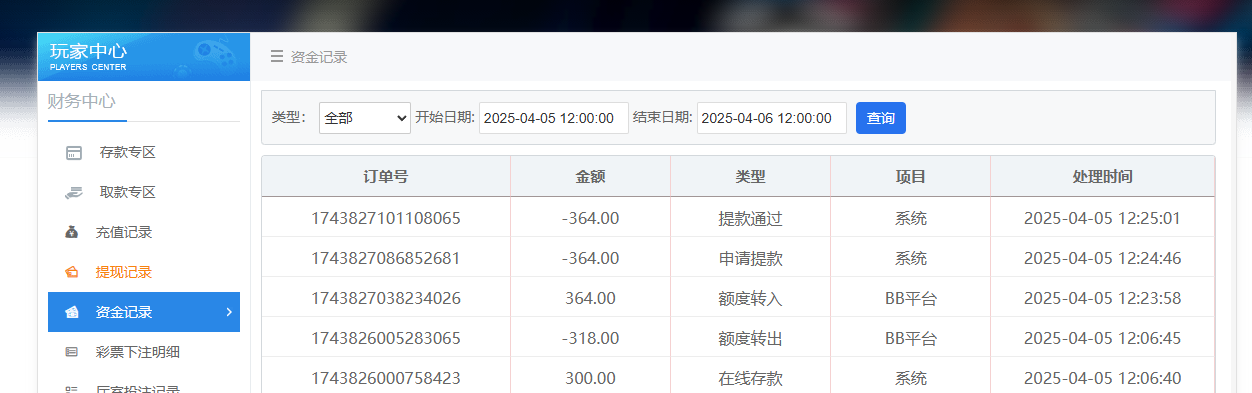Screen dimensions: 1252x393
Task: Click the 类型 column header
Action: [750, 177]
